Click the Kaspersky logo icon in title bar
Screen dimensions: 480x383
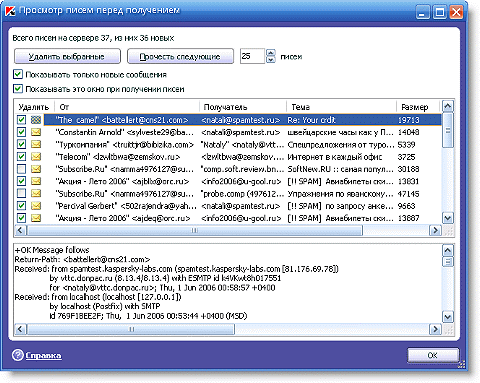(x=10, y=11)
